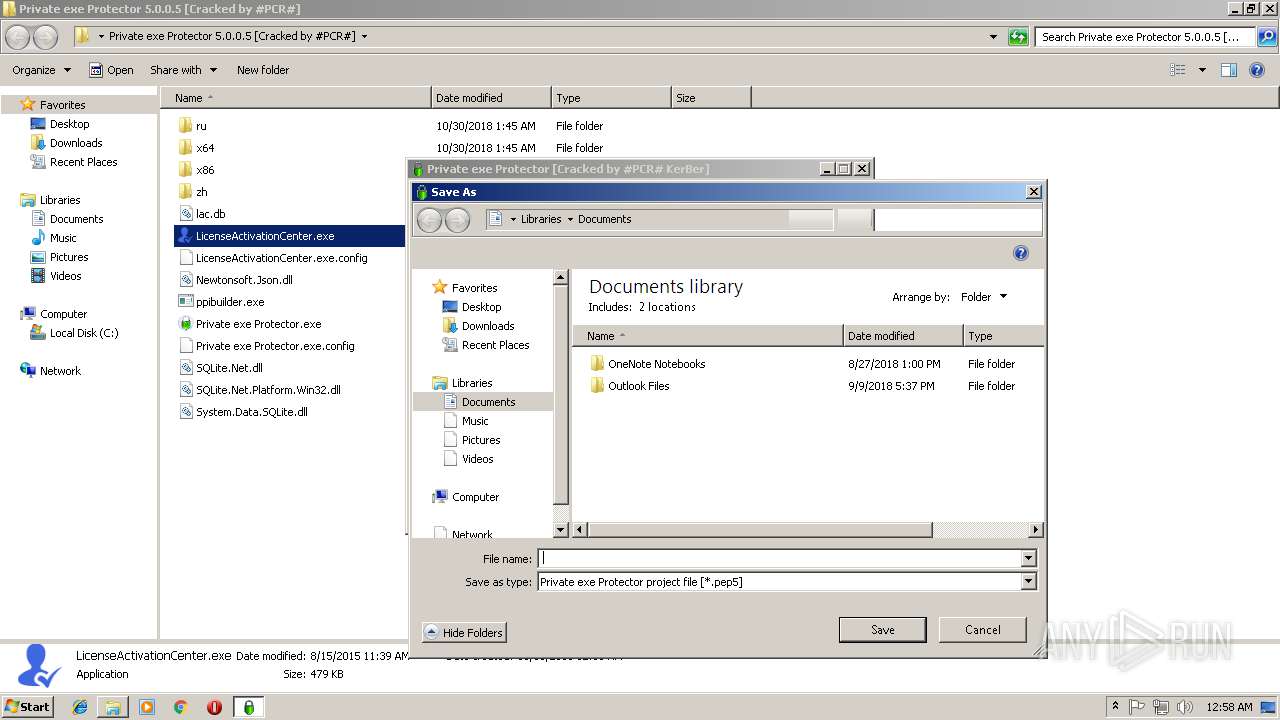Select the x86 folder icon
This screenshot has height=720, width=1280.
[x=185, y=170]
